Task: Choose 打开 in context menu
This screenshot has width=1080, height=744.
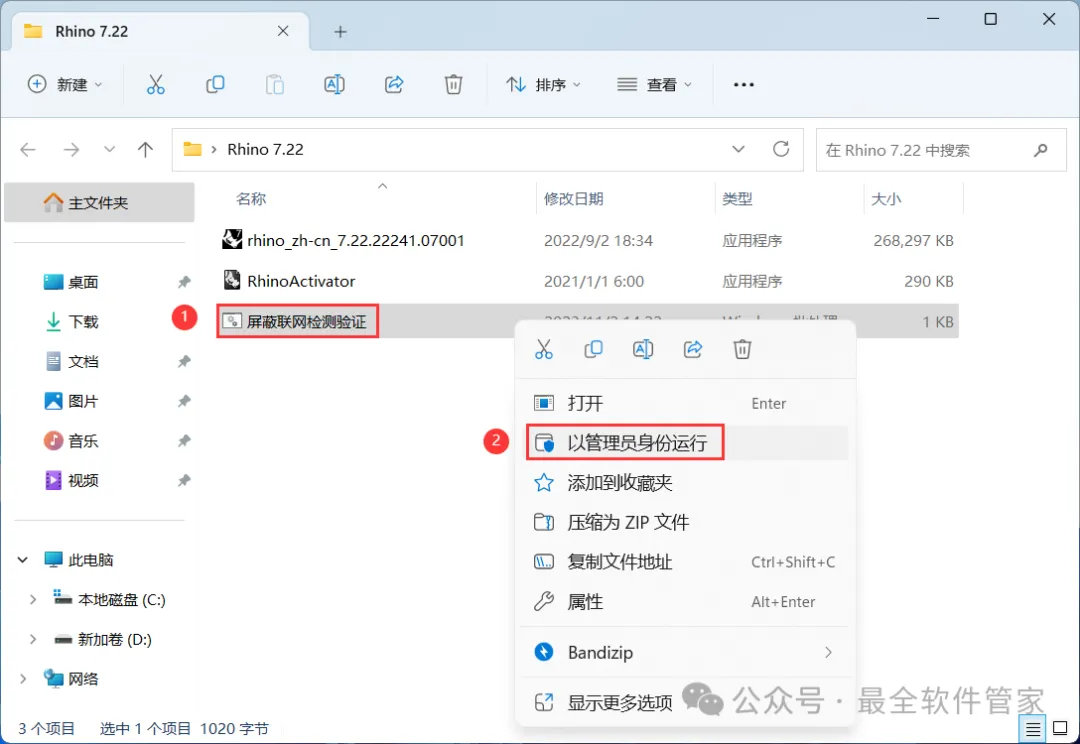Action: (685, 403)
